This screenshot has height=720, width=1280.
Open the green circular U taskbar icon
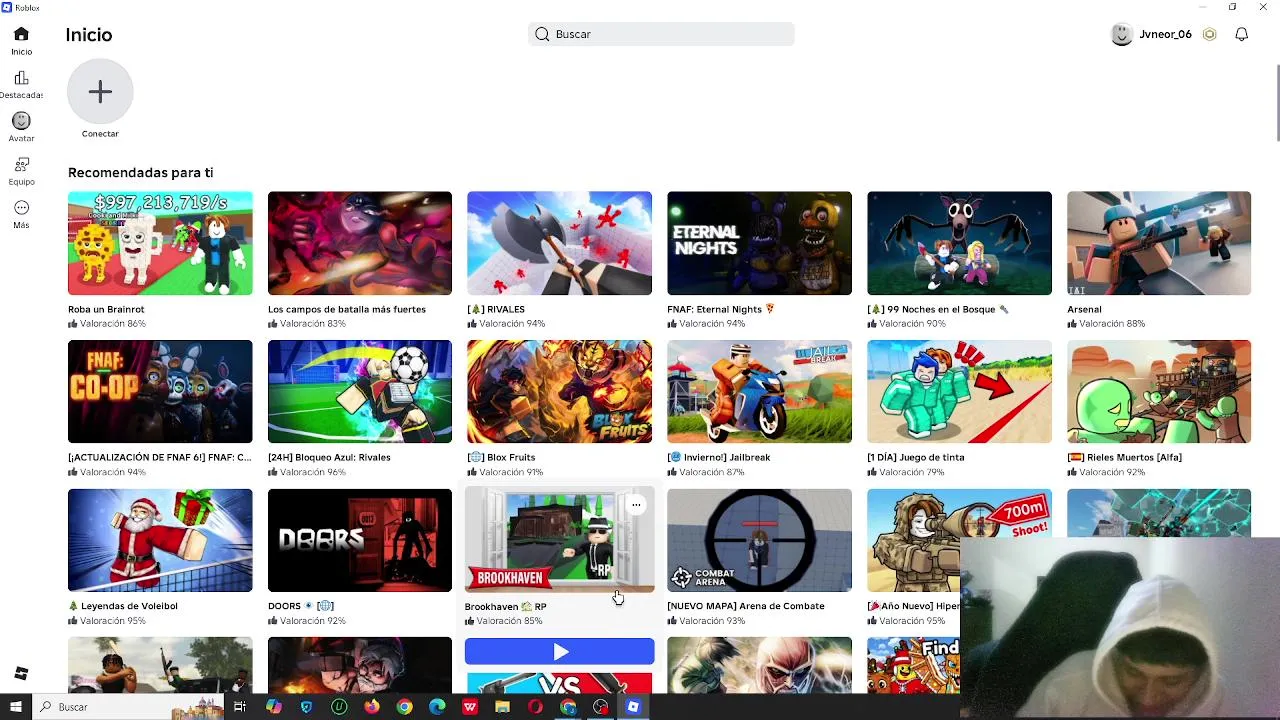click(x=339, y=707)
